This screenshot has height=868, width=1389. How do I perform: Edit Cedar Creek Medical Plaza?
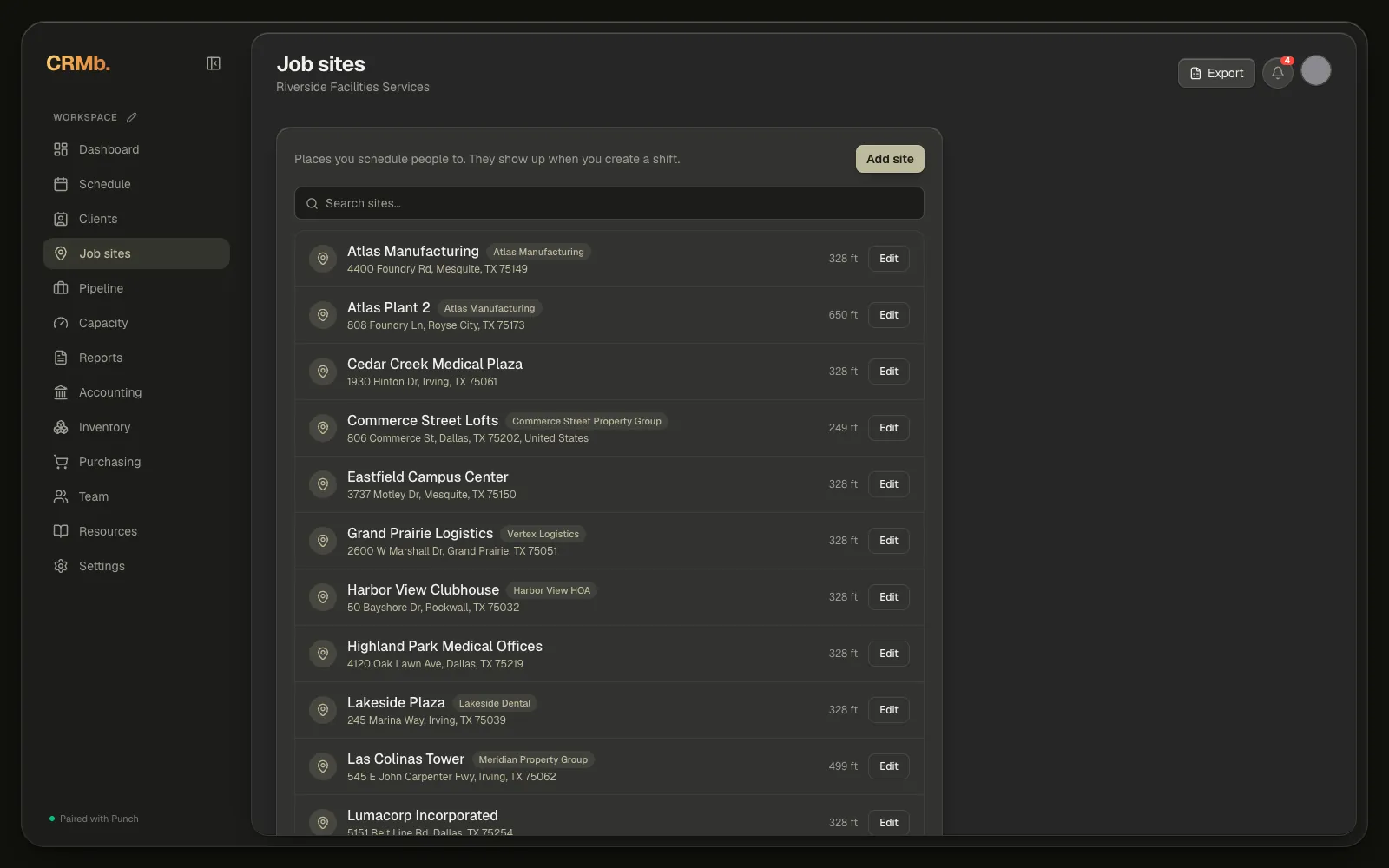click(x=889, y=372)
